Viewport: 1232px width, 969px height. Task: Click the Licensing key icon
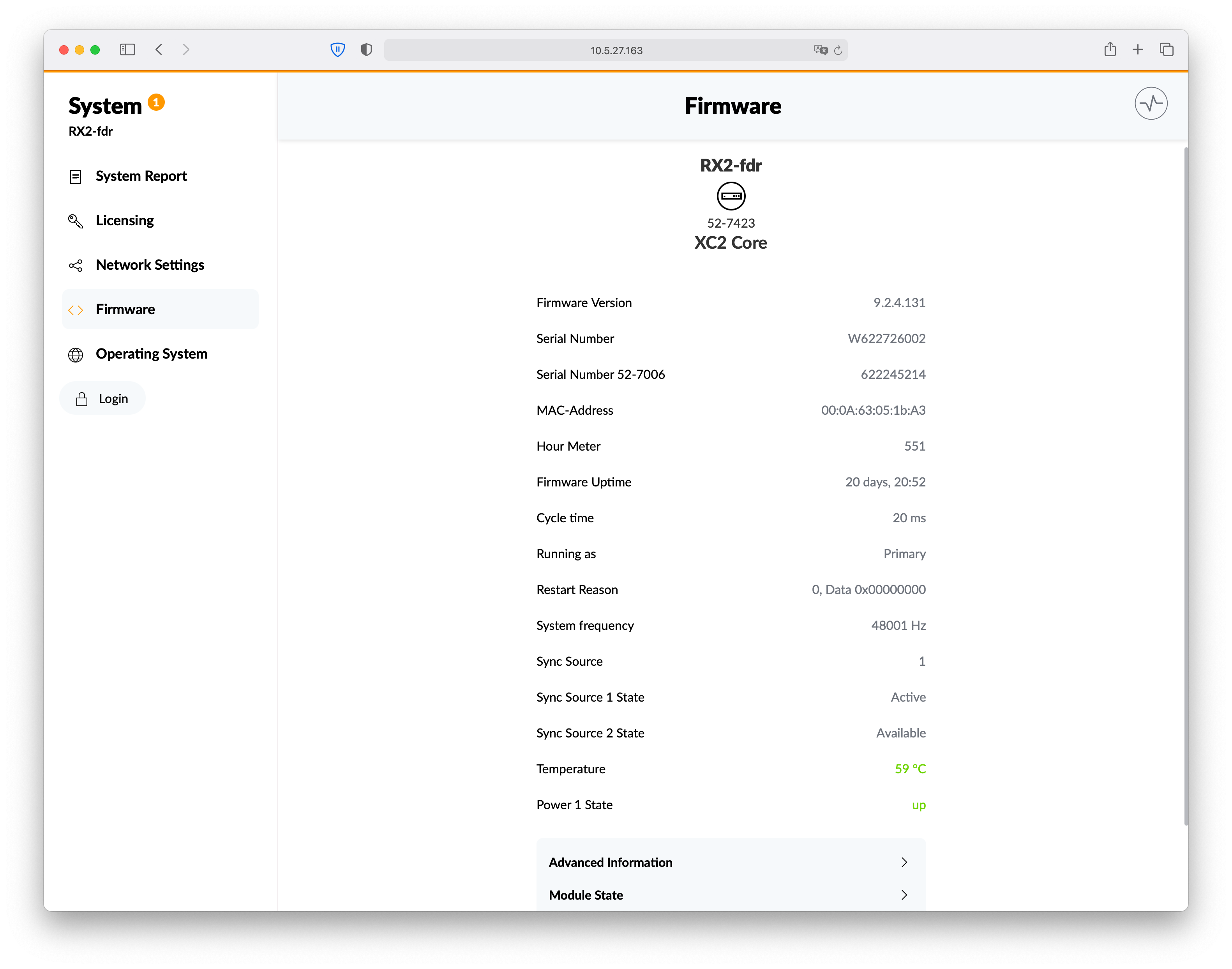pyautogui.click(x=76, y=221)
